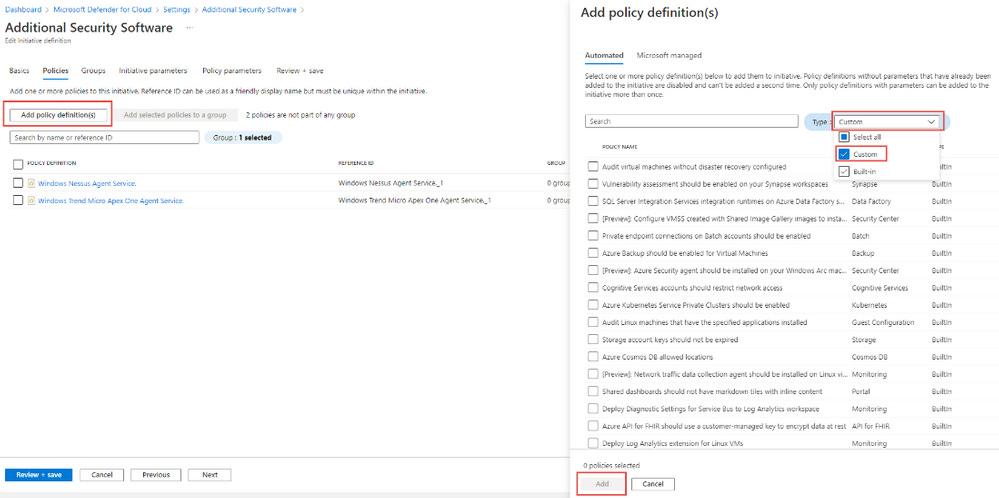Screen dimensions: 999x498
Task: Click the blue Review + save button
Action: pyautogui.click(x=38, y=475)
